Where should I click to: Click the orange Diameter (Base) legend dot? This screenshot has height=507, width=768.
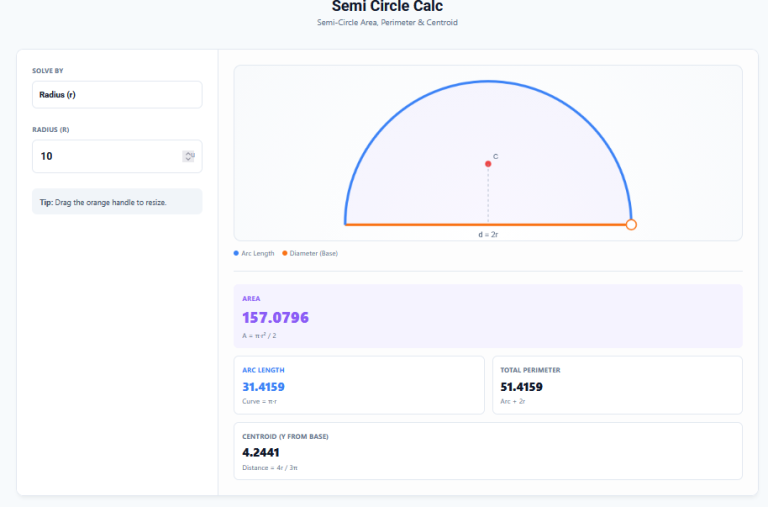[285, 253]
